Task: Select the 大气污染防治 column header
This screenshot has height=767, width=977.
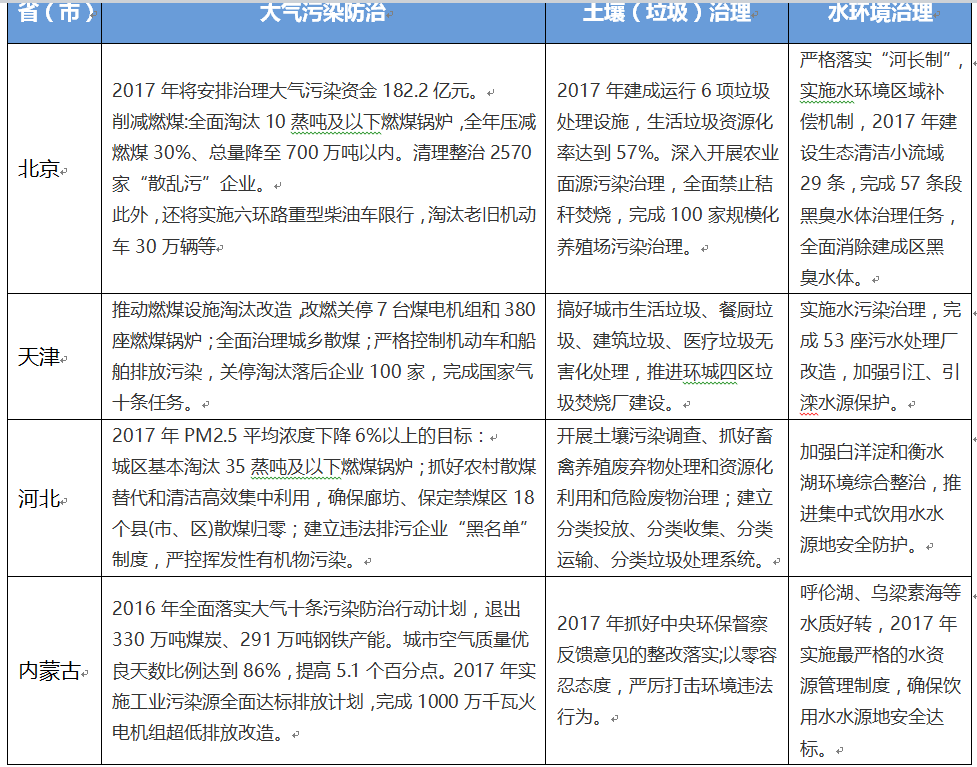Action: 322,14
